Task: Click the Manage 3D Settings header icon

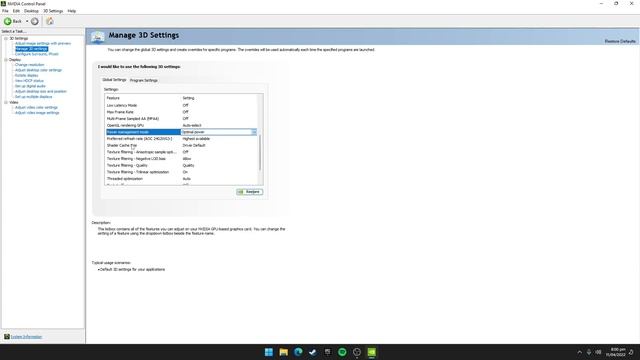Action: point(98,37)
